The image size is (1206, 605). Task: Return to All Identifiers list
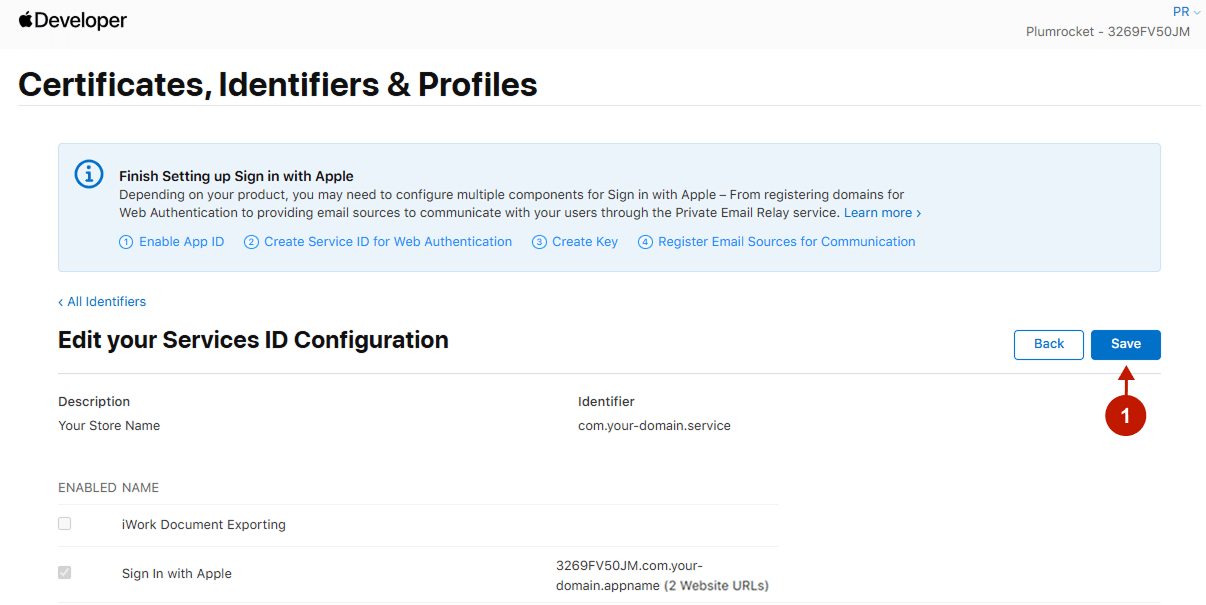tap(102, 302)
